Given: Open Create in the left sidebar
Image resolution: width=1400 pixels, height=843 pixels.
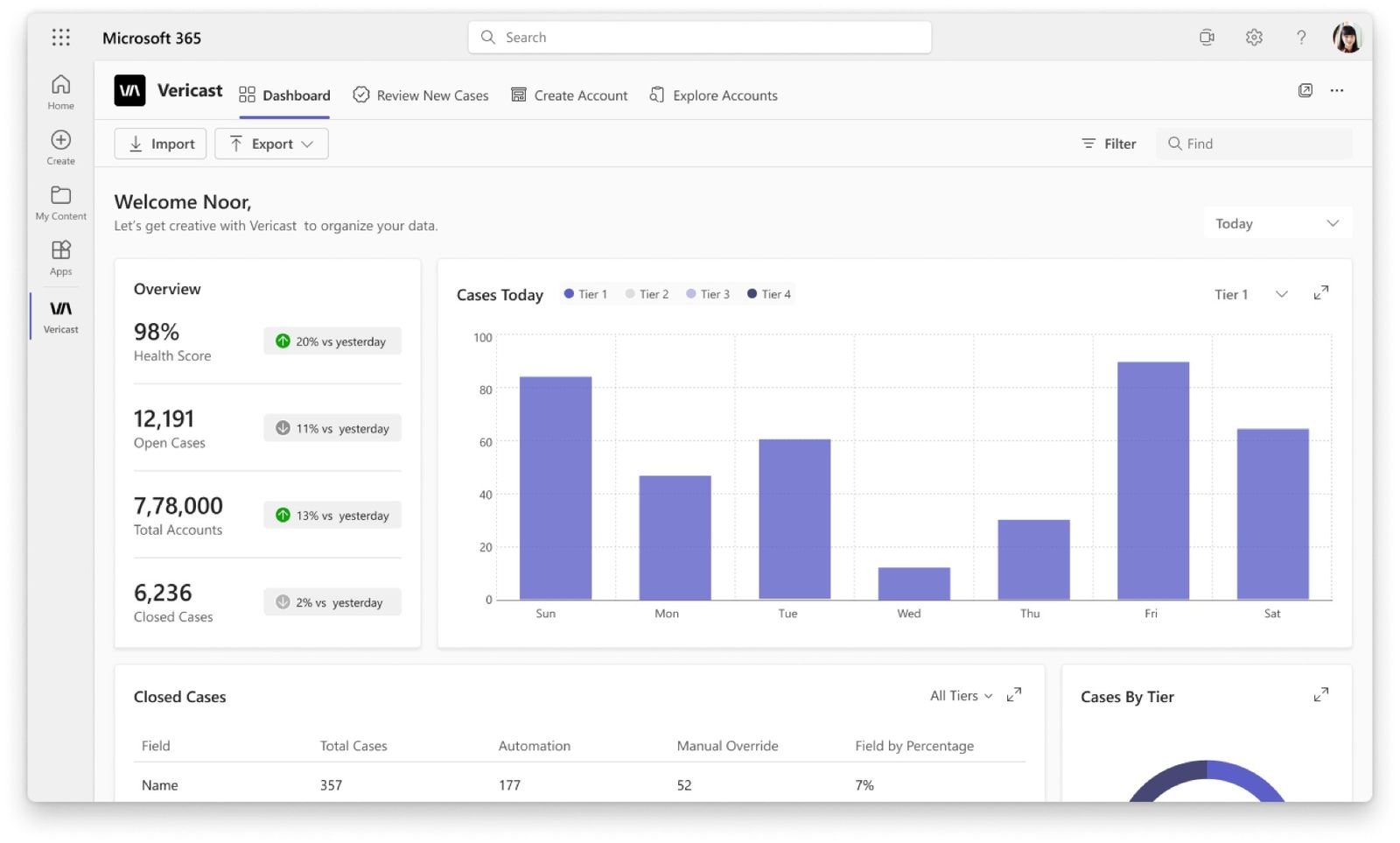Looking at the screenshot, I should pyautogui.click(x=60, y=147).
